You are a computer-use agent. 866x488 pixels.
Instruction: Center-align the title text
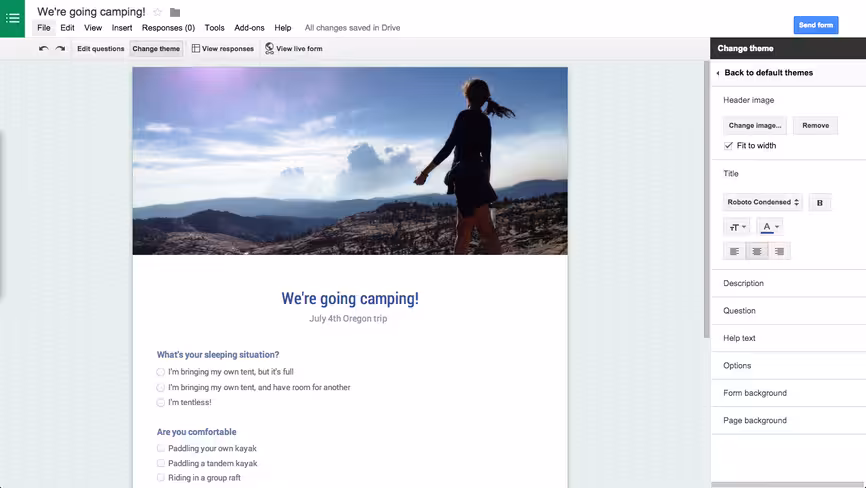[757, 251]
